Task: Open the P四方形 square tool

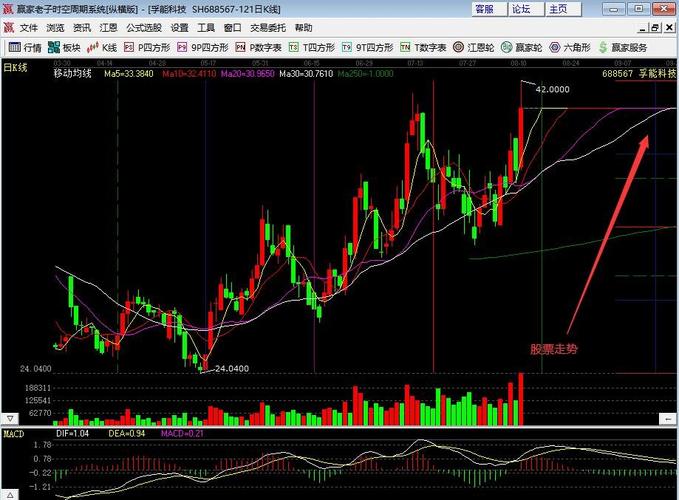Action: pos(148,47)
